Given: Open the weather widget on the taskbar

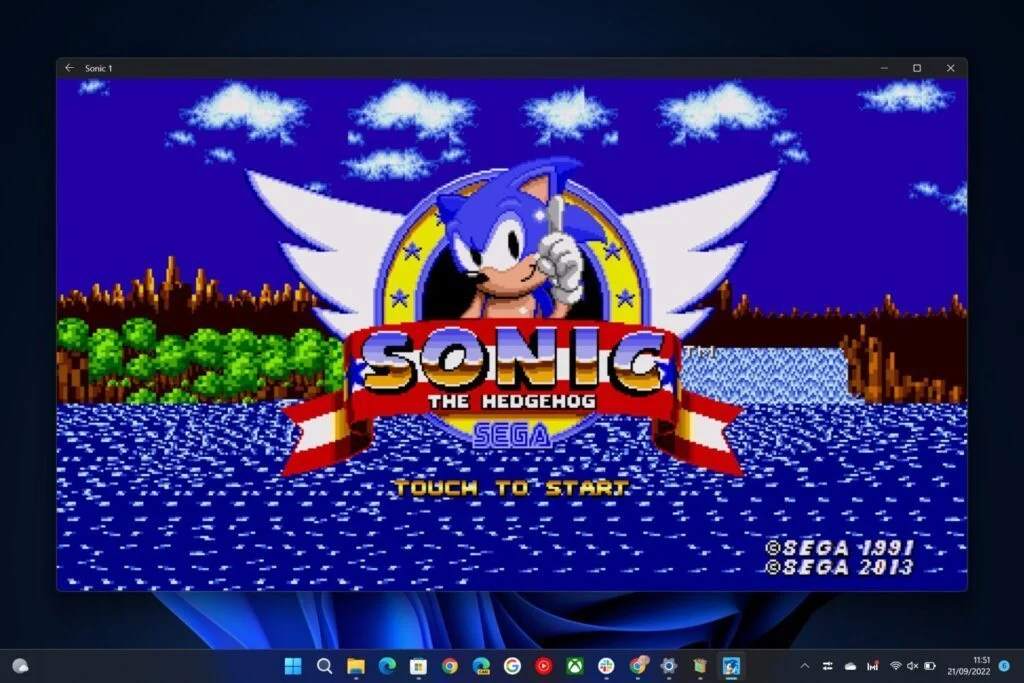Looking at the screenshot, I should point(20,665).
